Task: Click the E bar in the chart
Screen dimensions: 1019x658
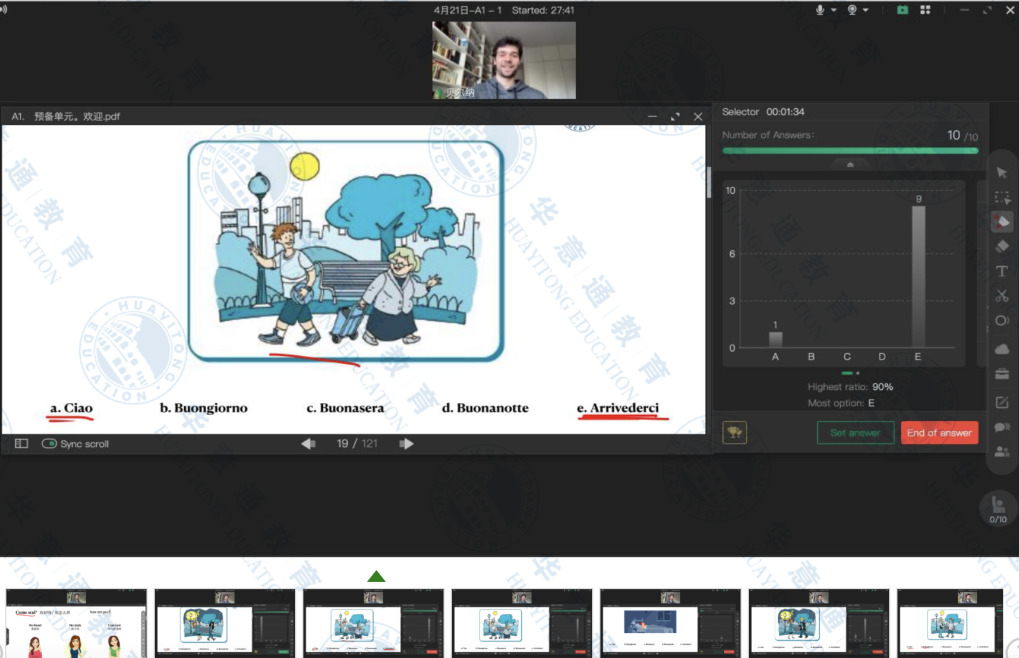Action: [918, 277]
